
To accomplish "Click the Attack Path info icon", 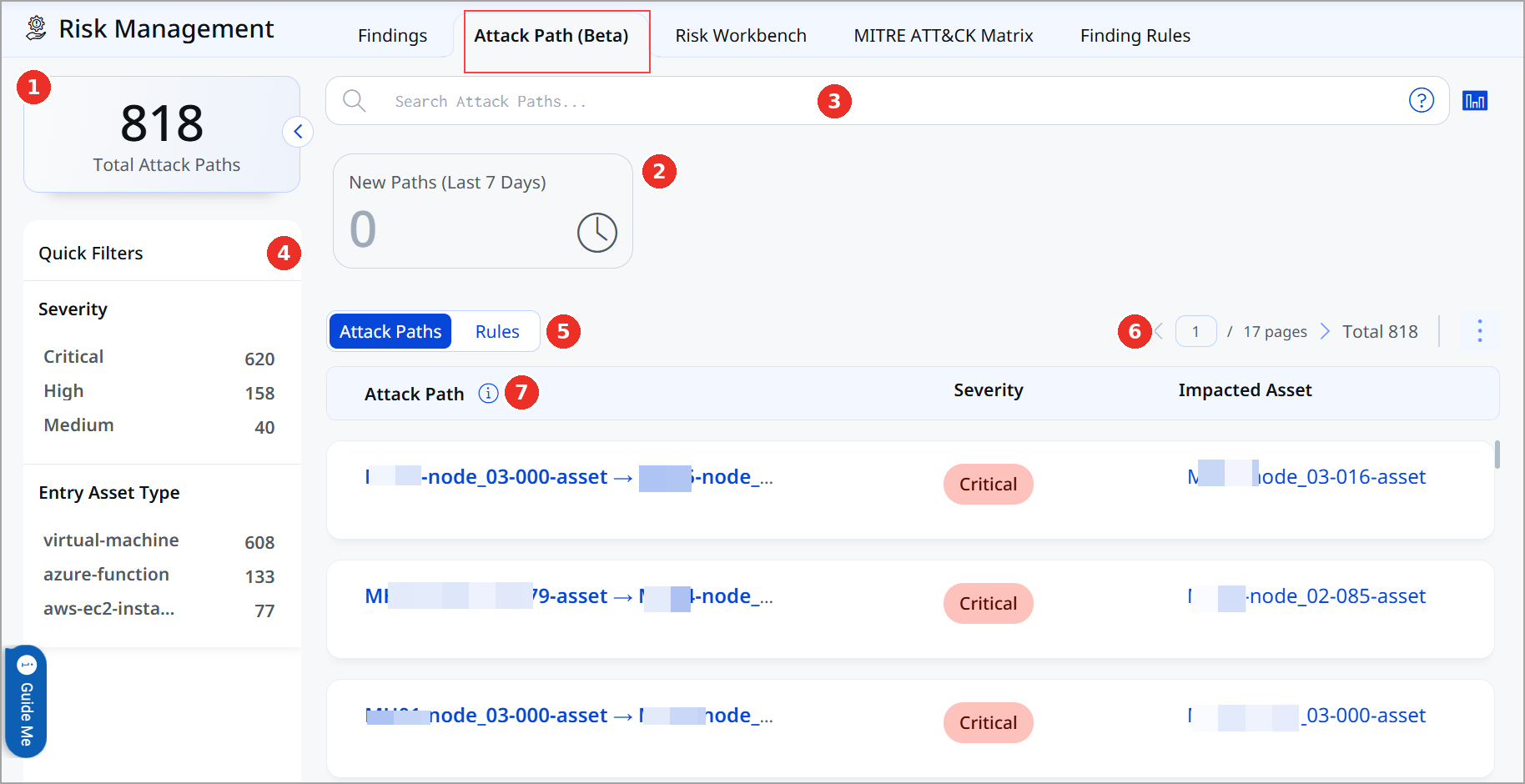I will [x=488, y=393].
